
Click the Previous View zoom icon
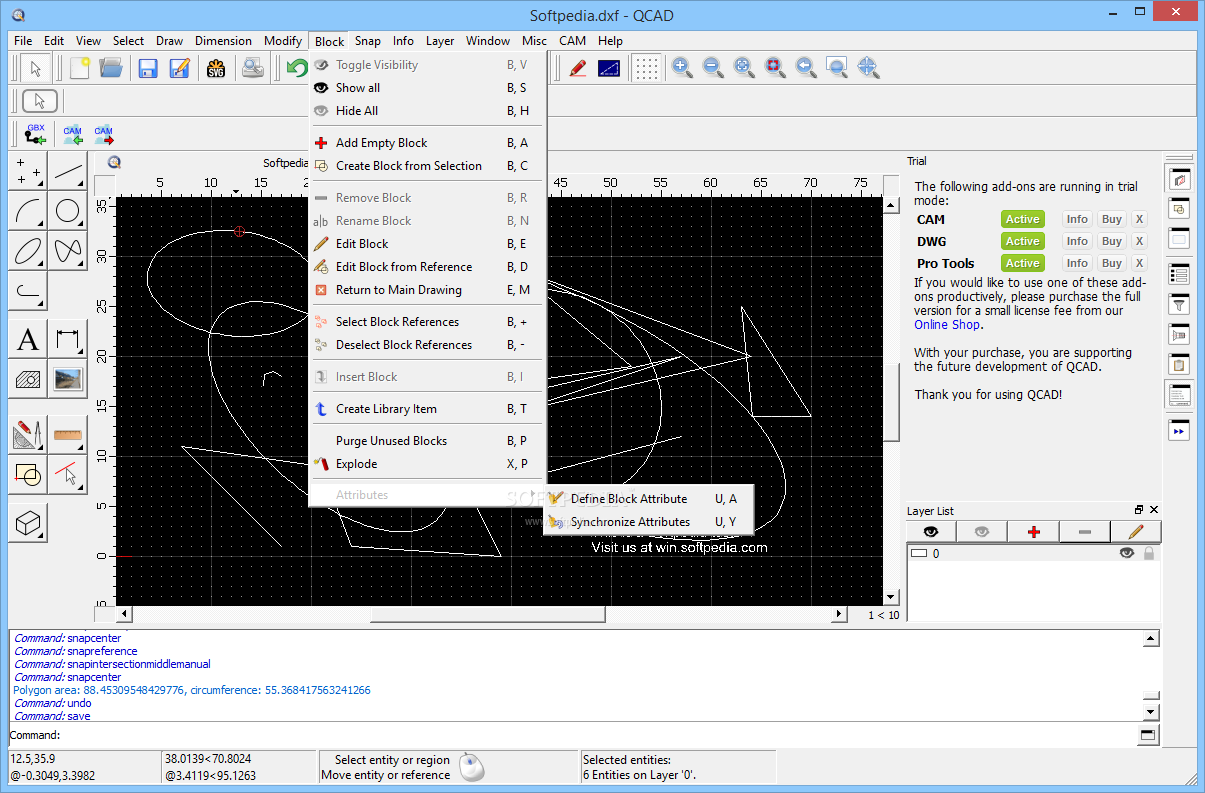[x=806, y=68]
